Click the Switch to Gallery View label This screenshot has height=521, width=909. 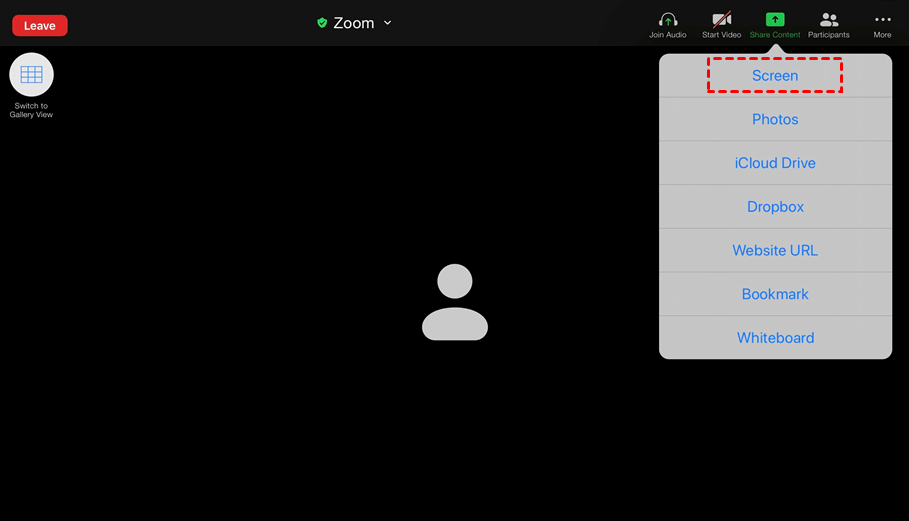31,110
